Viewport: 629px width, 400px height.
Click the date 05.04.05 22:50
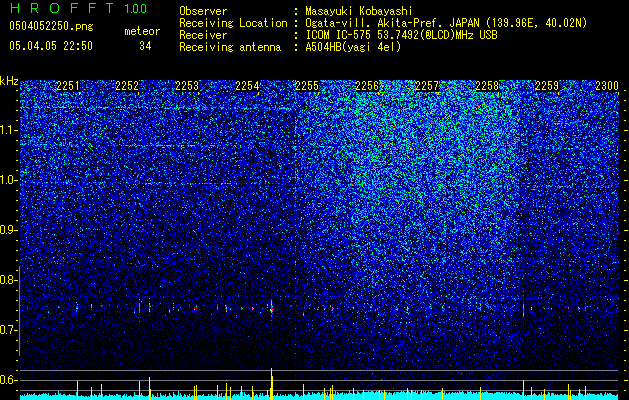(51, 46)
